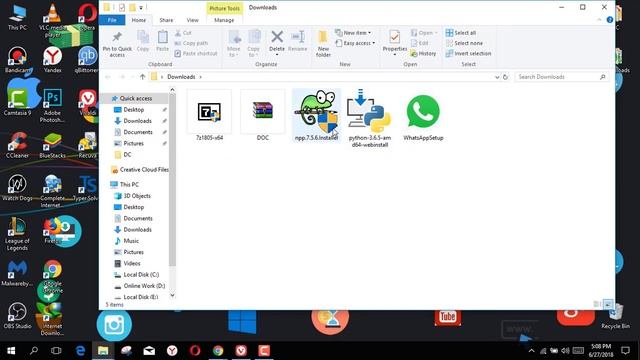Go up one folder level
The image size is (640, 360).
pyautogui.click(x=142, y=77)
